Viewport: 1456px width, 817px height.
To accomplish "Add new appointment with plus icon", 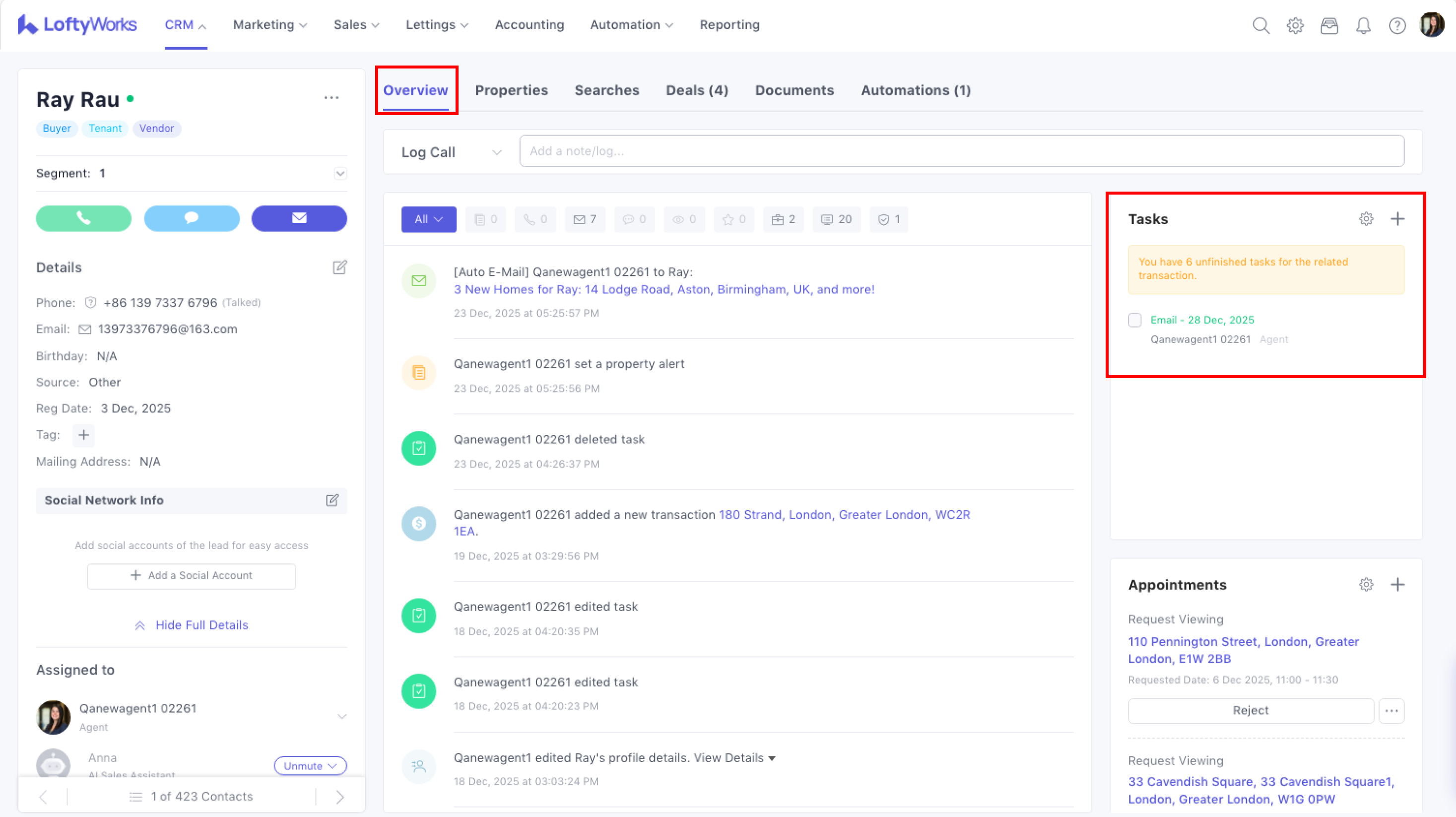I will pyautogui.click(x=1397, y=585).
